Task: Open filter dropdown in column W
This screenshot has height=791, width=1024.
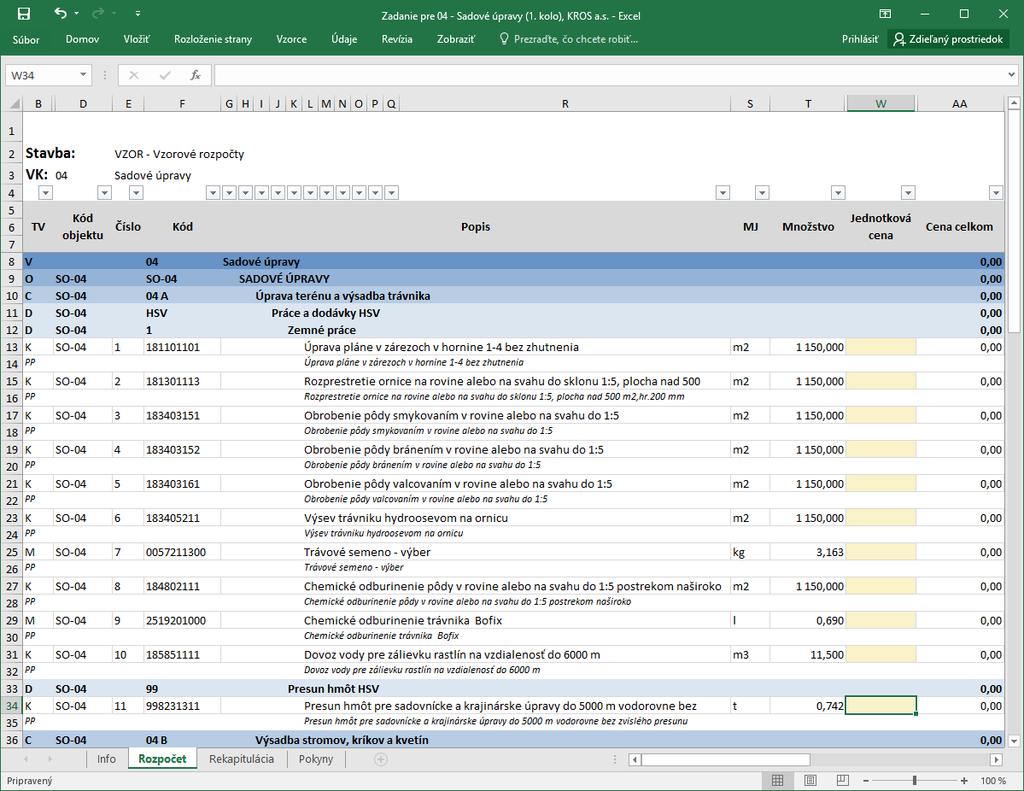Action: [x=908, y=193]
